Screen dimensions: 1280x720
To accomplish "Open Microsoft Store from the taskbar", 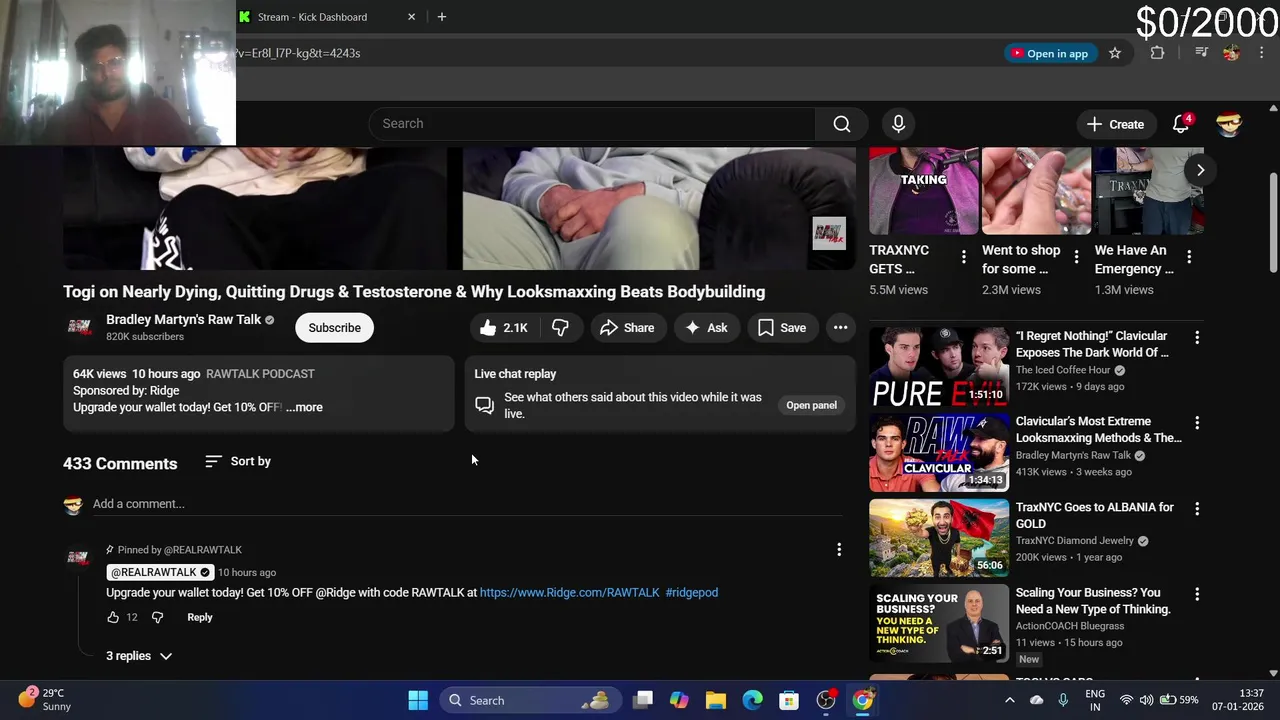I will pyautogui.click(x=789, y=700).
